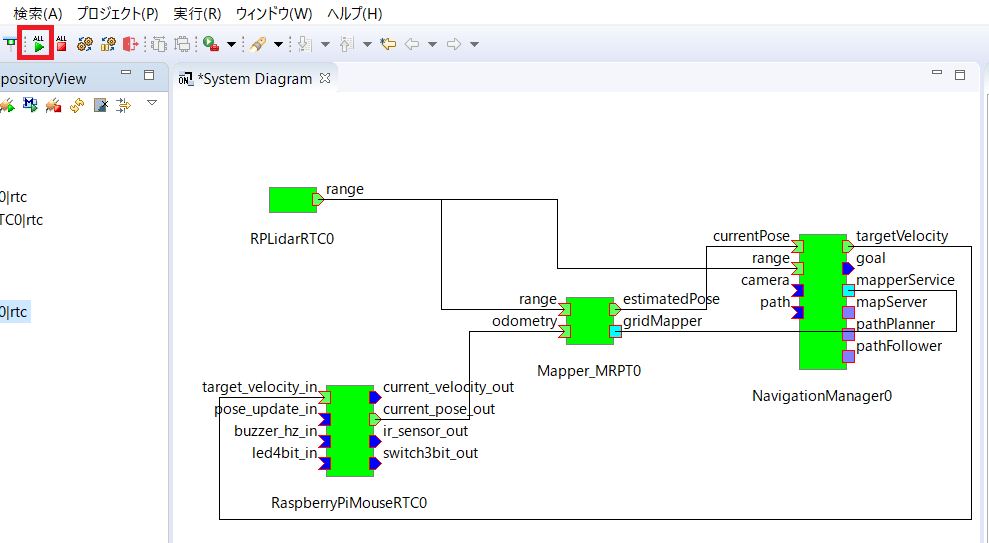Open the プロジェクト(P) menu
This screenshot has height=543, width=989.
117,14
